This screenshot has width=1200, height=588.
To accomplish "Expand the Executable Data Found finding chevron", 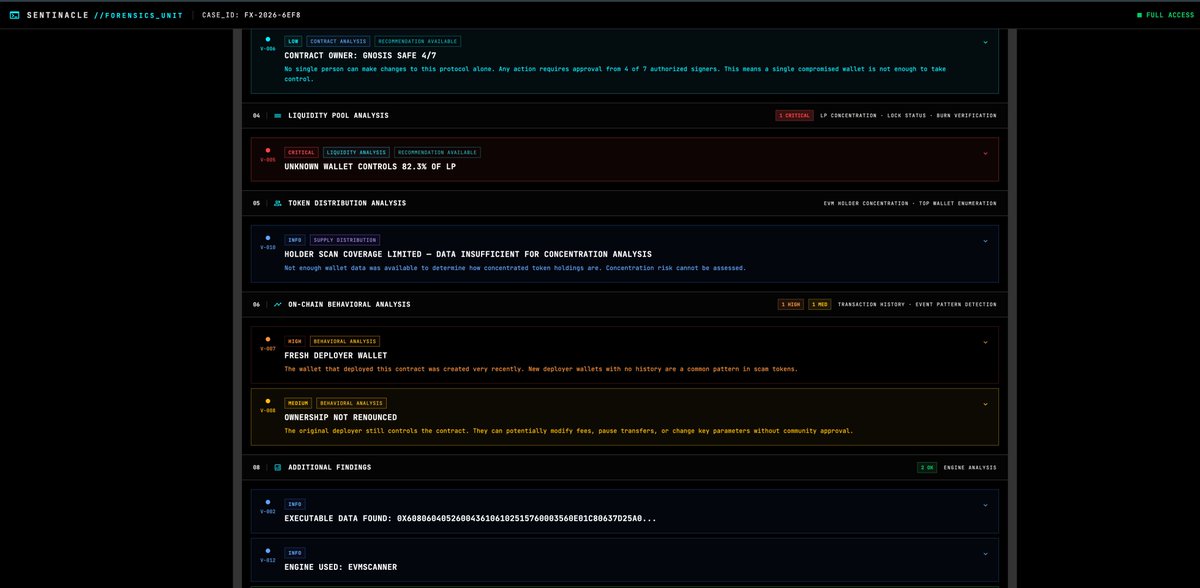I will [985, 505].
